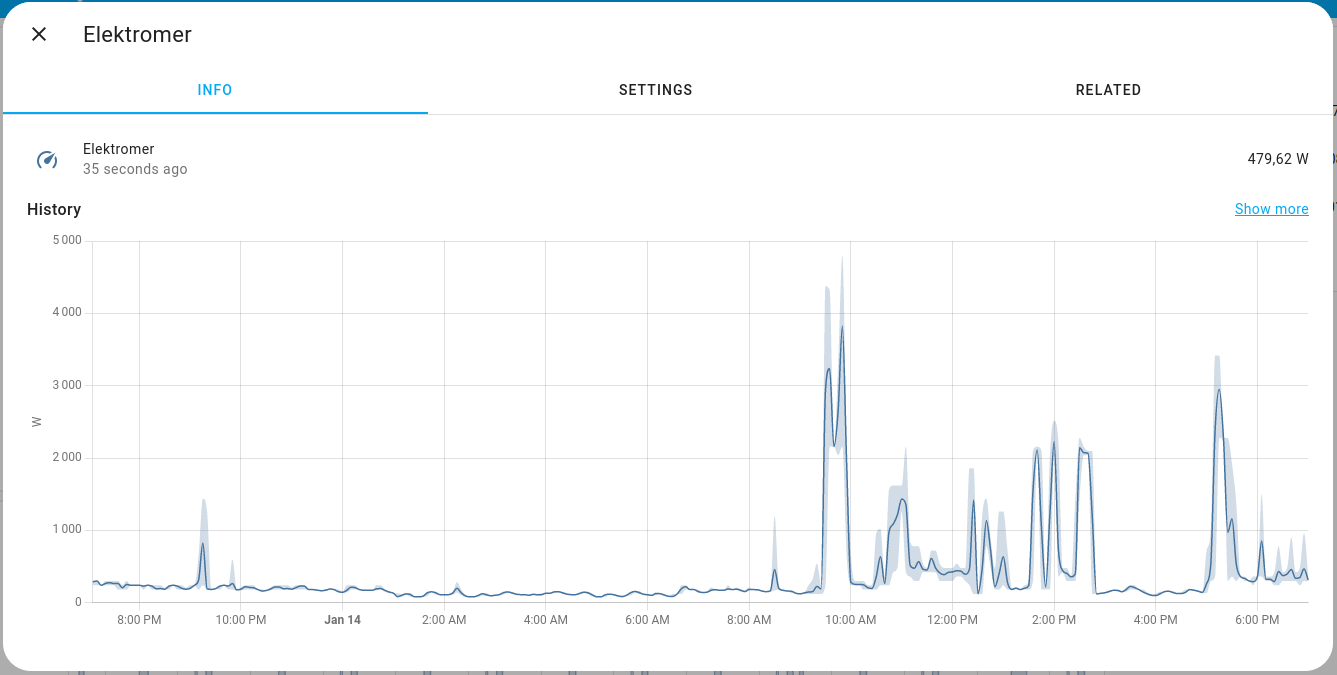Click the 35 seconds ago timestamp
The image size is (1337, 675).
135,170
